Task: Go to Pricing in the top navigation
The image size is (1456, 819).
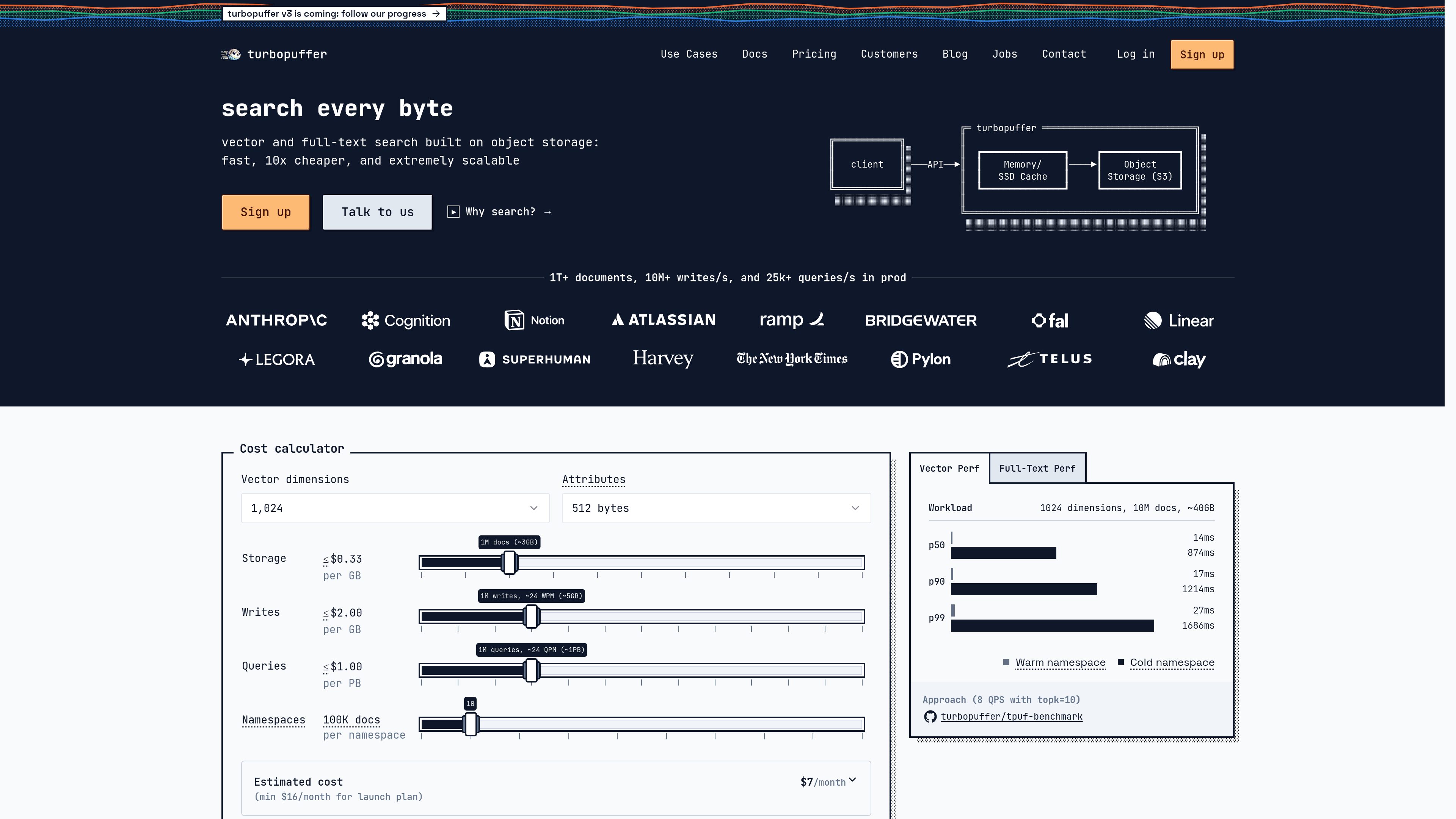Action: pos(814,54)
